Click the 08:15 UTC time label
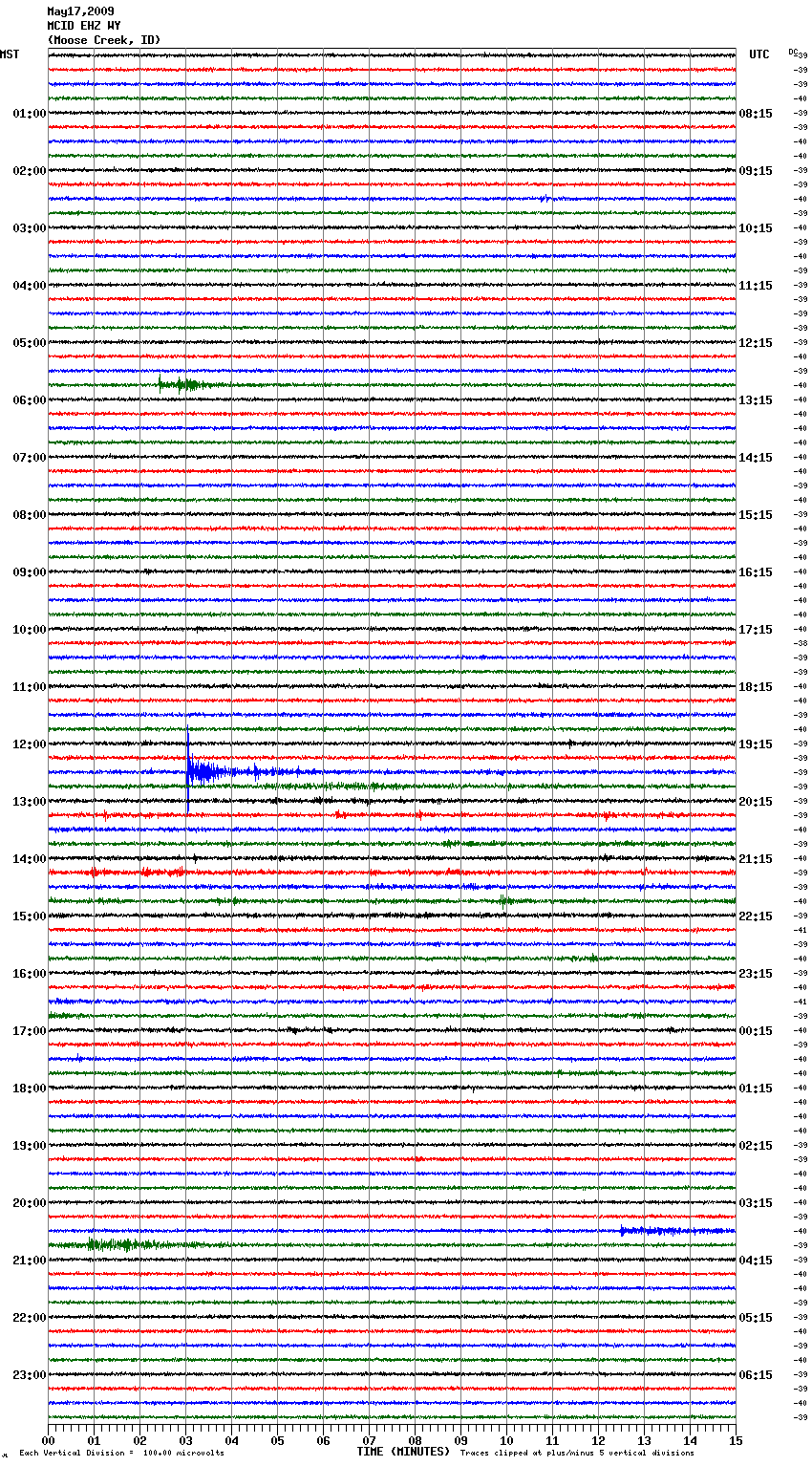Screen dimensions: 812x1466 pos(756,114)
